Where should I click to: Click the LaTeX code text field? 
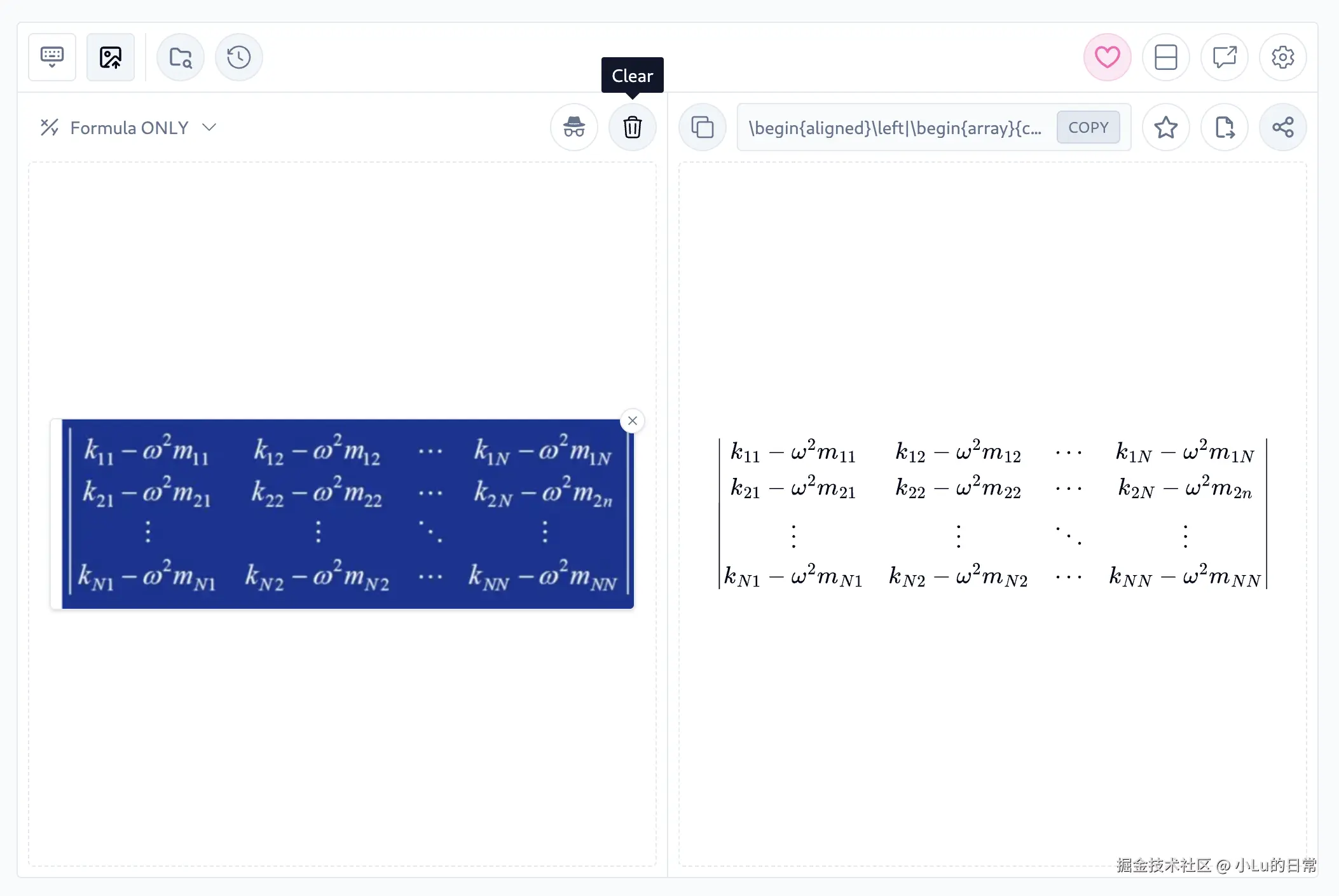[x=895, y=128]
